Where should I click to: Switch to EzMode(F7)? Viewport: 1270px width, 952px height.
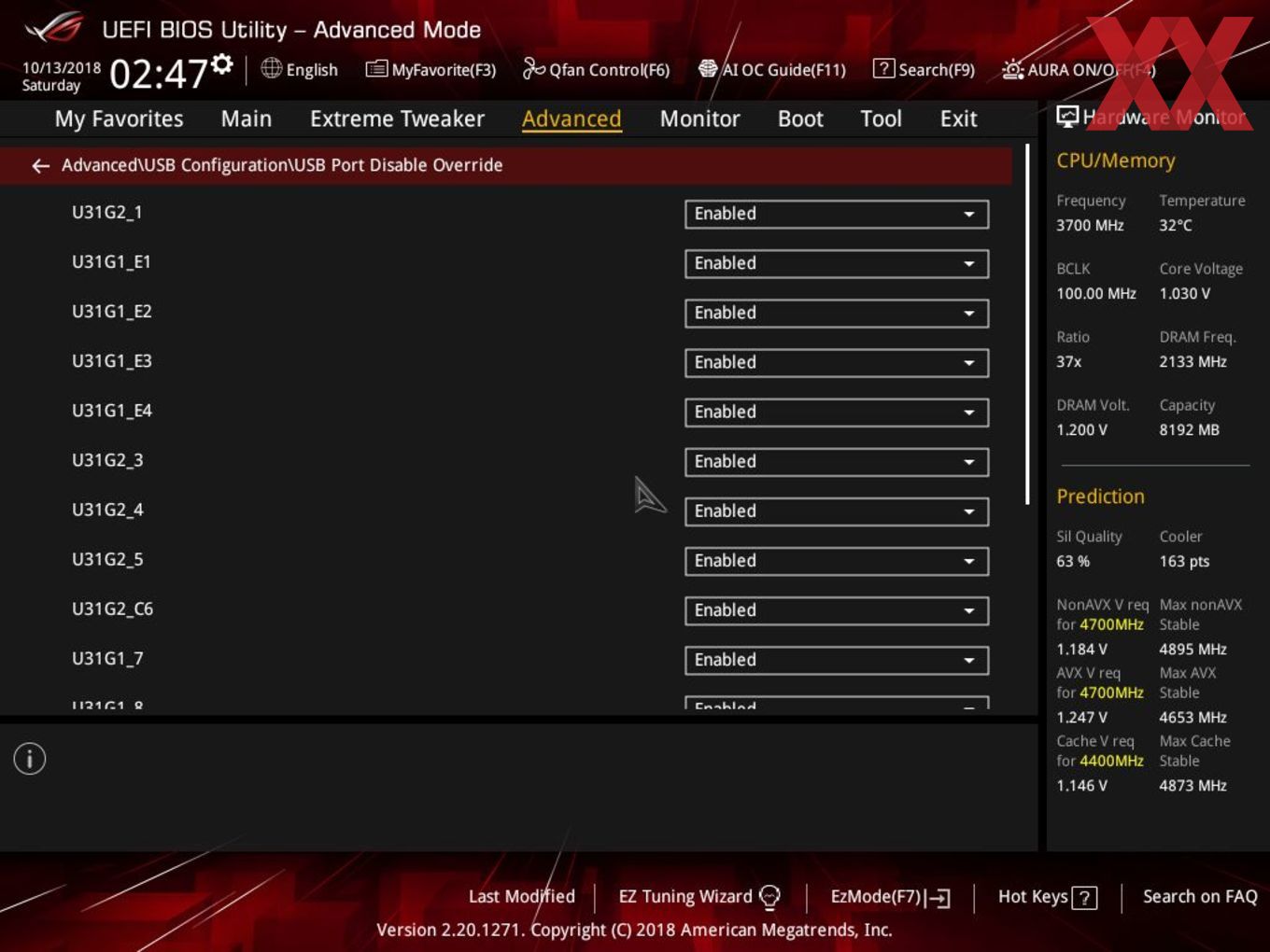[890, 897]
